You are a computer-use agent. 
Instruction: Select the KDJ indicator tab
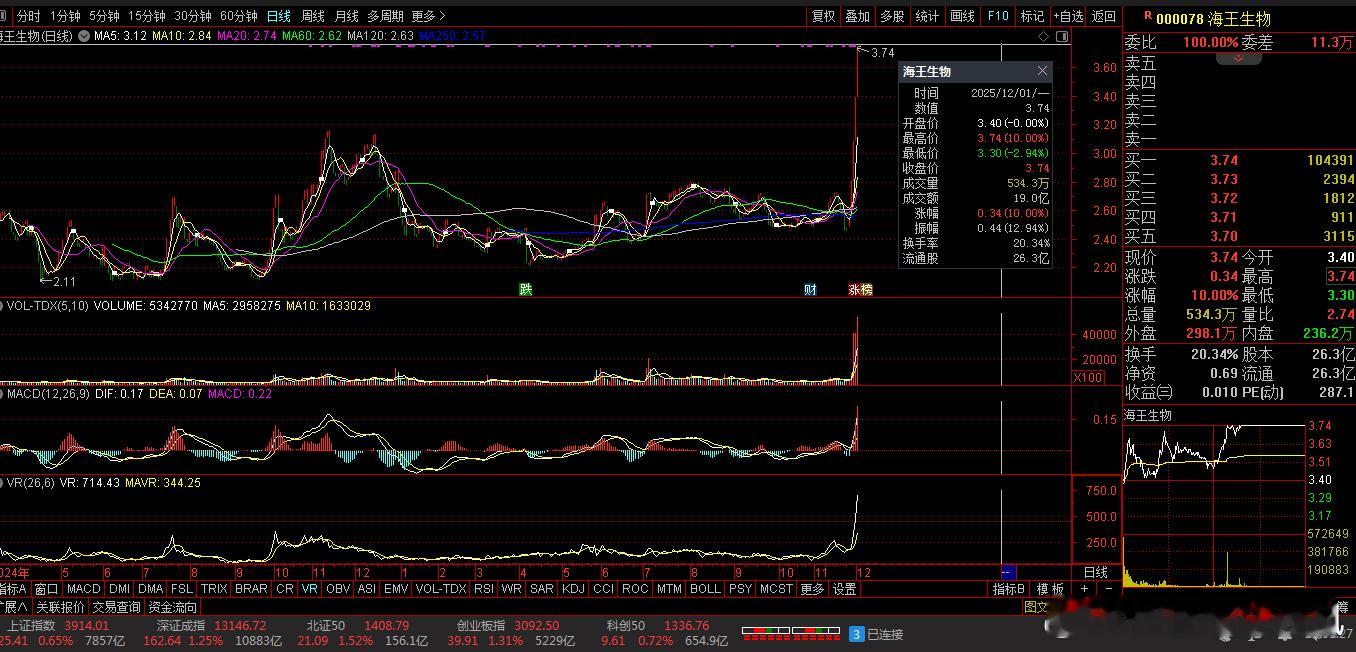point(573,589)
